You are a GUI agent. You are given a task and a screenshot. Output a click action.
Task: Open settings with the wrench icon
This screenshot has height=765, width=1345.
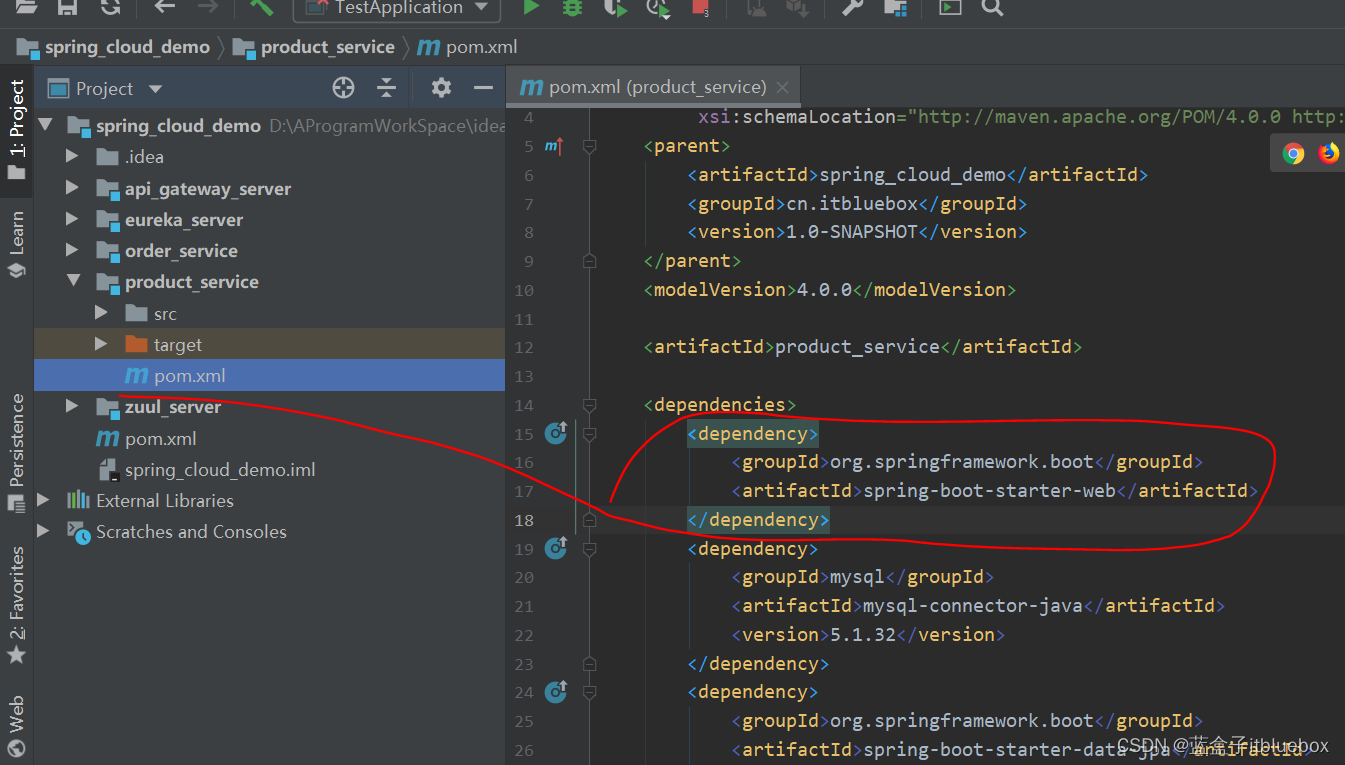[x=852, y=7]
